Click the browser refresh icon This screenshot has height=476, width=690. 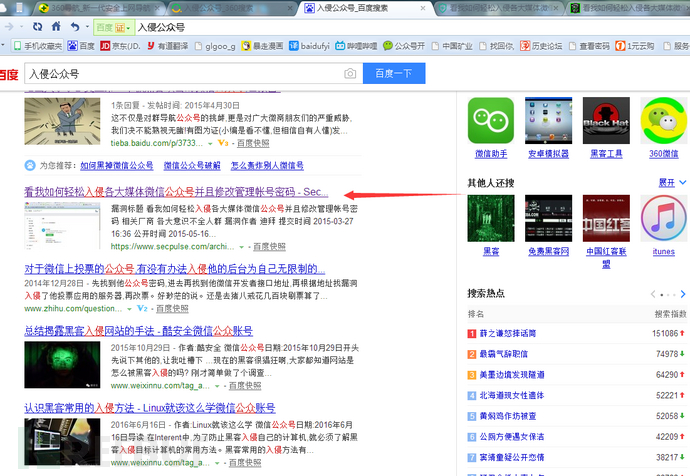[37, 27]
